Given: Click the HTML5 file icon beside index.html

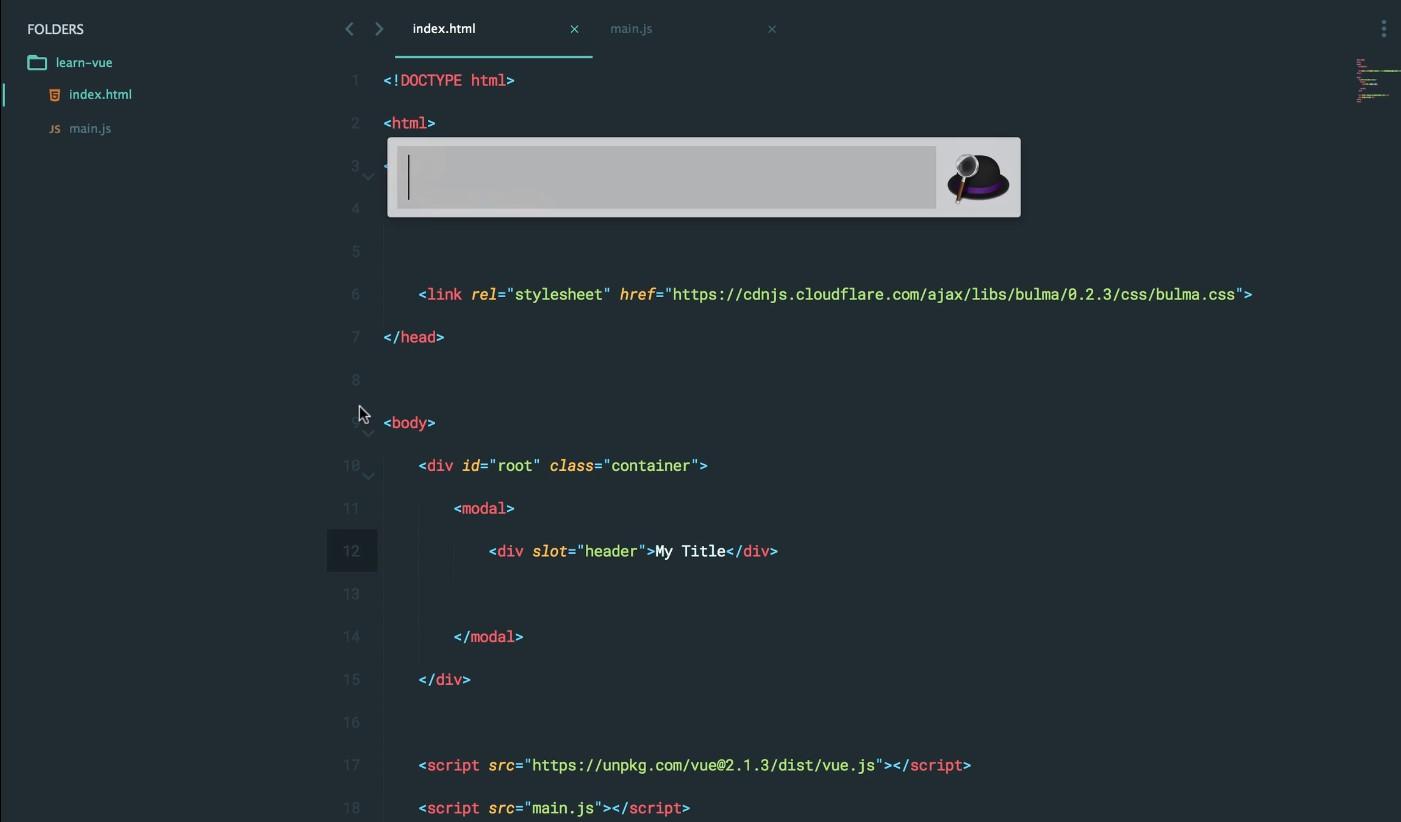Looking at the screenshot, I should click(x=54, y=95).
